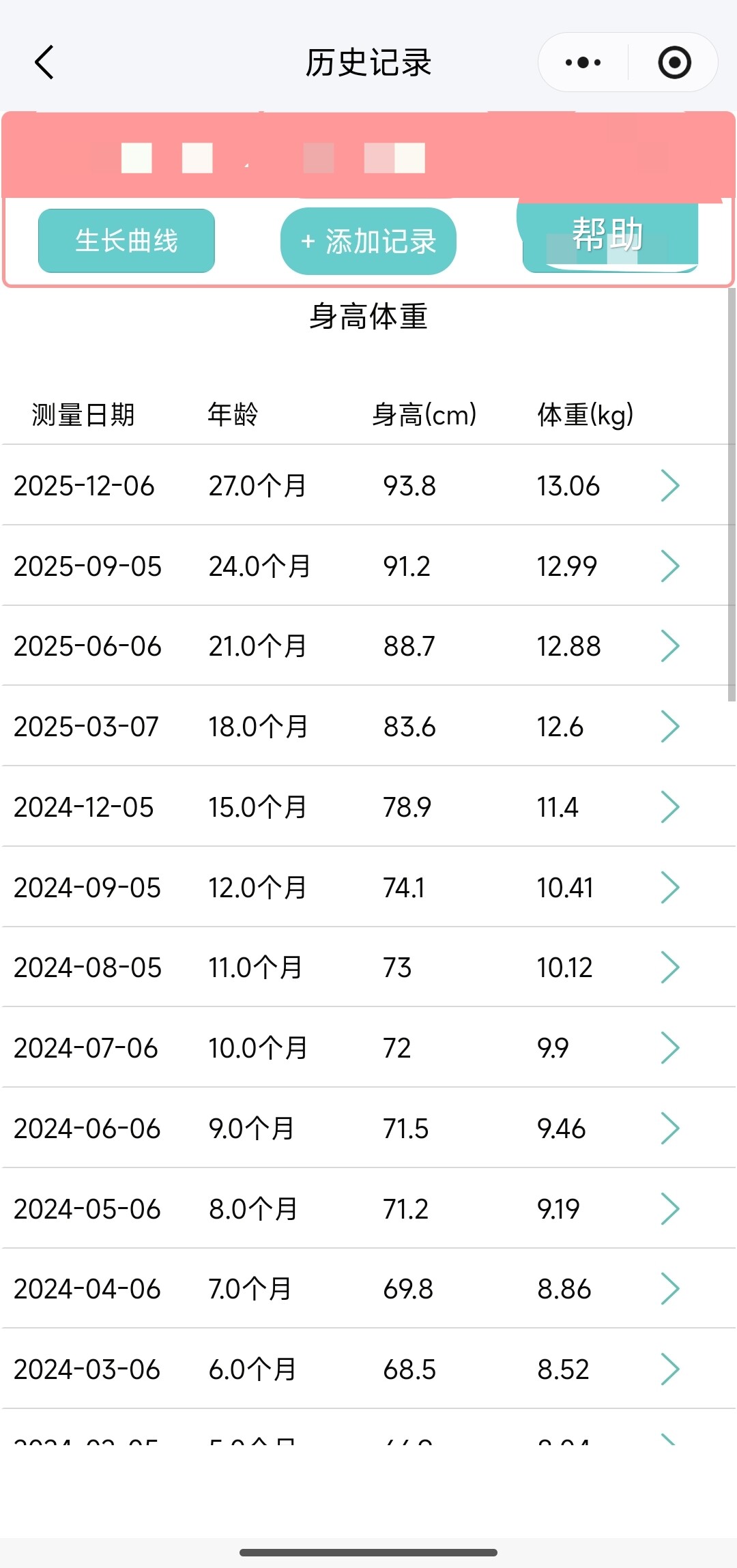
Task: Open details arrow for 2024-03-06 entry
Action: coord(670,1369)
